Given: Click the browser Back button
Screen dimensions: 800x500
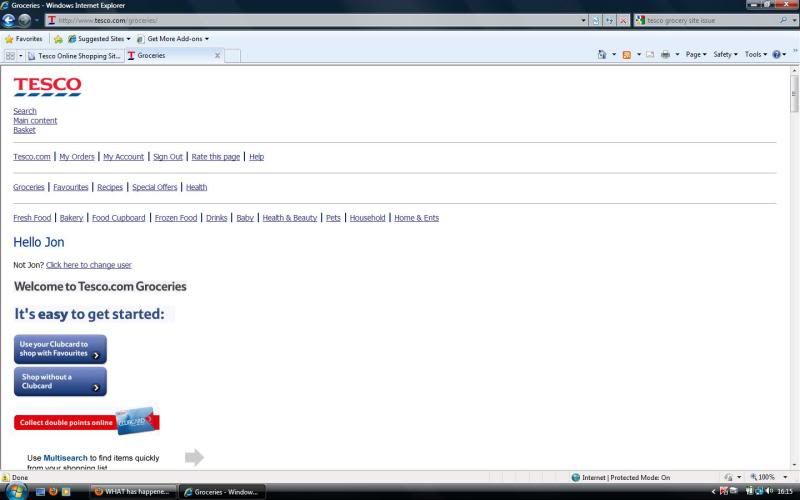Looking at the screenshot, I should [9, 20].
